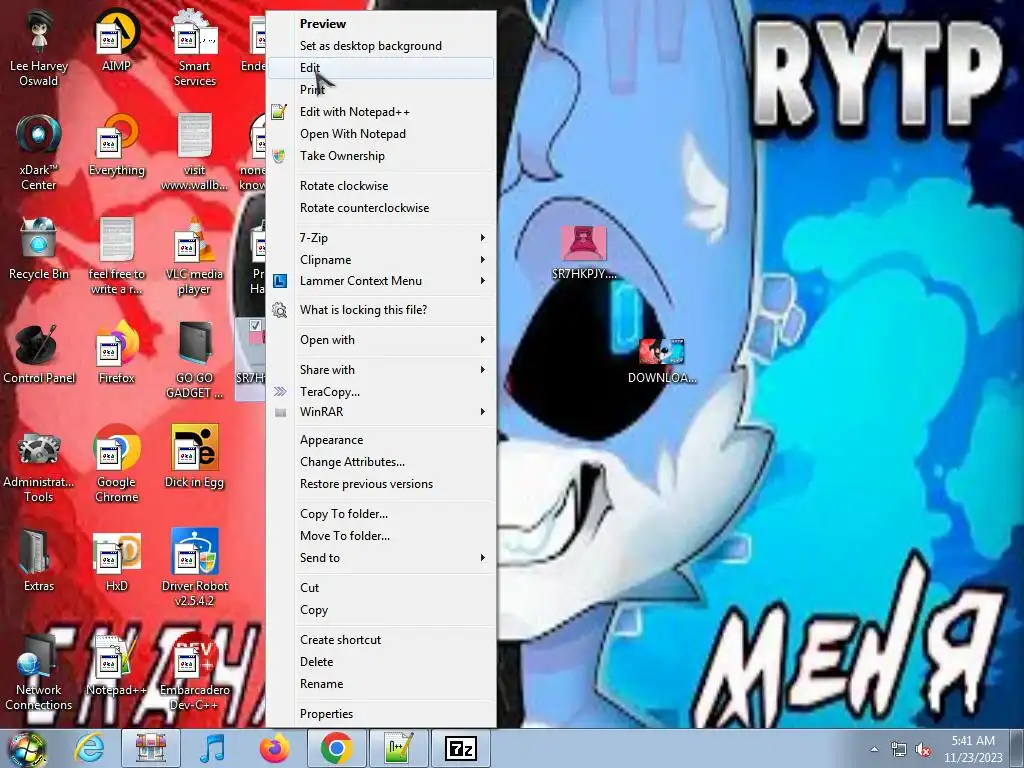Choose What is locking this file?
The image size is (1024, 768).
(381, 310)
